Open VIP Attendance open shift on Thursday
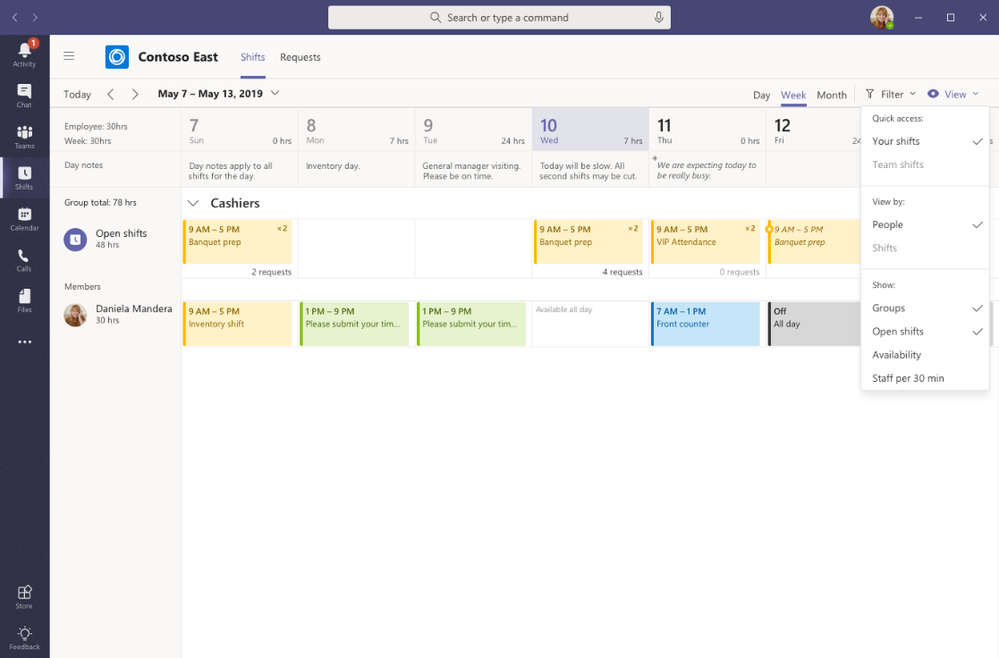The height and width of the screenshot is (658, 999). (x=705, y=241)
